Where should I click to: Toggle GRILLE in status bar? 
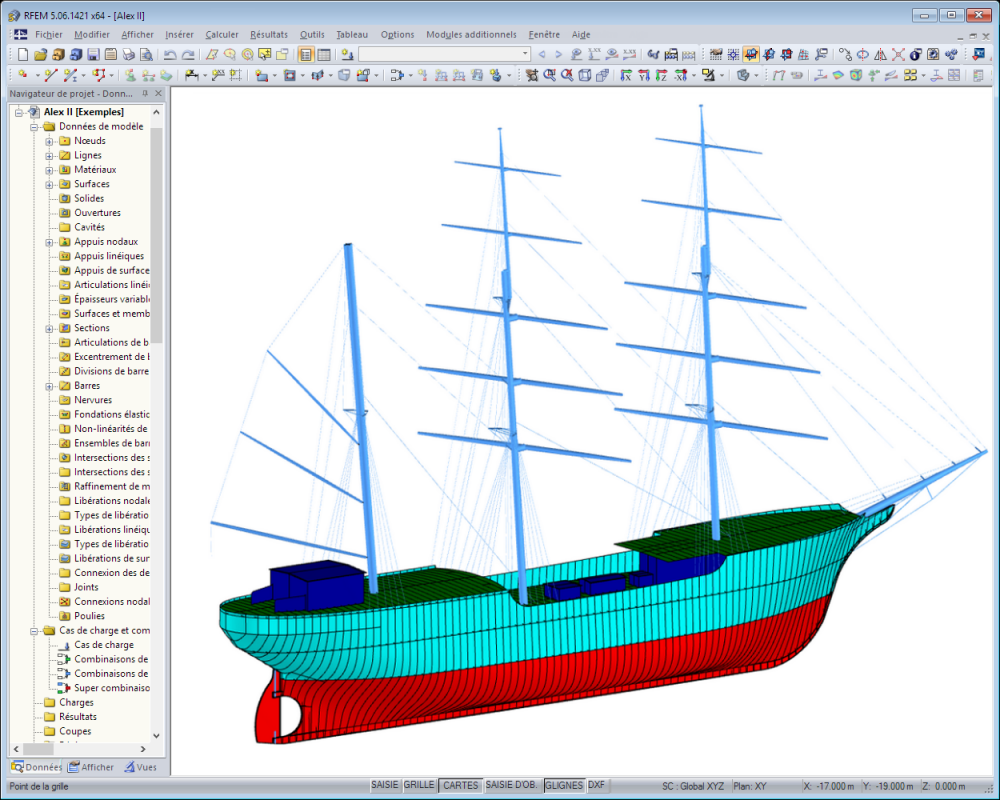tap(419, 785)
